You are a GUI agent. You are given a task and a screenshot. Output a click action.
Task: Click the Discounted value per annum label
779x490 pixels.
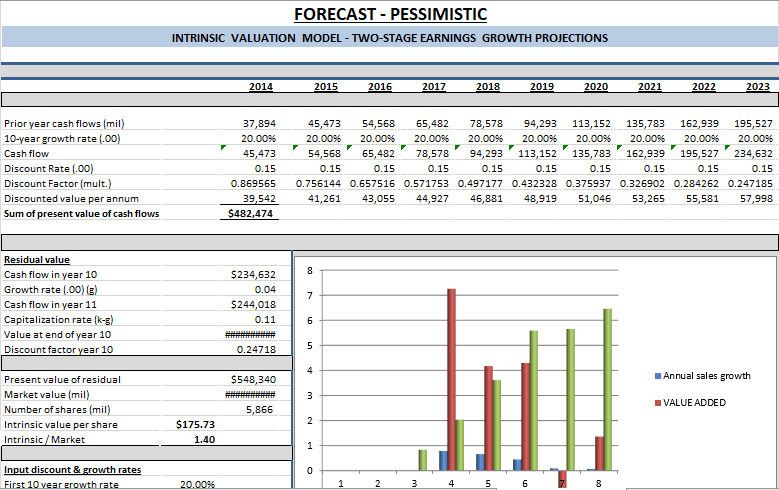click(71, 198)
